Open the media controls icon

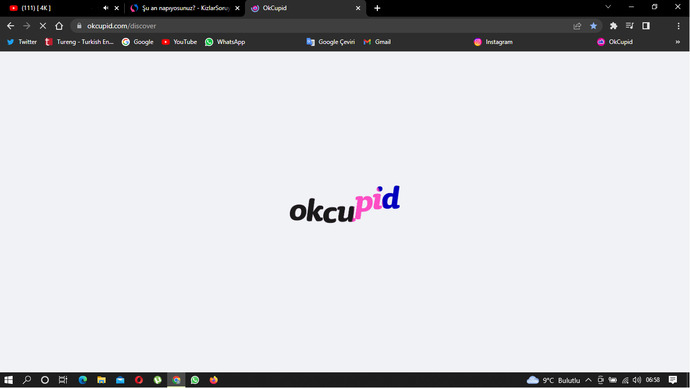(630, 26)
